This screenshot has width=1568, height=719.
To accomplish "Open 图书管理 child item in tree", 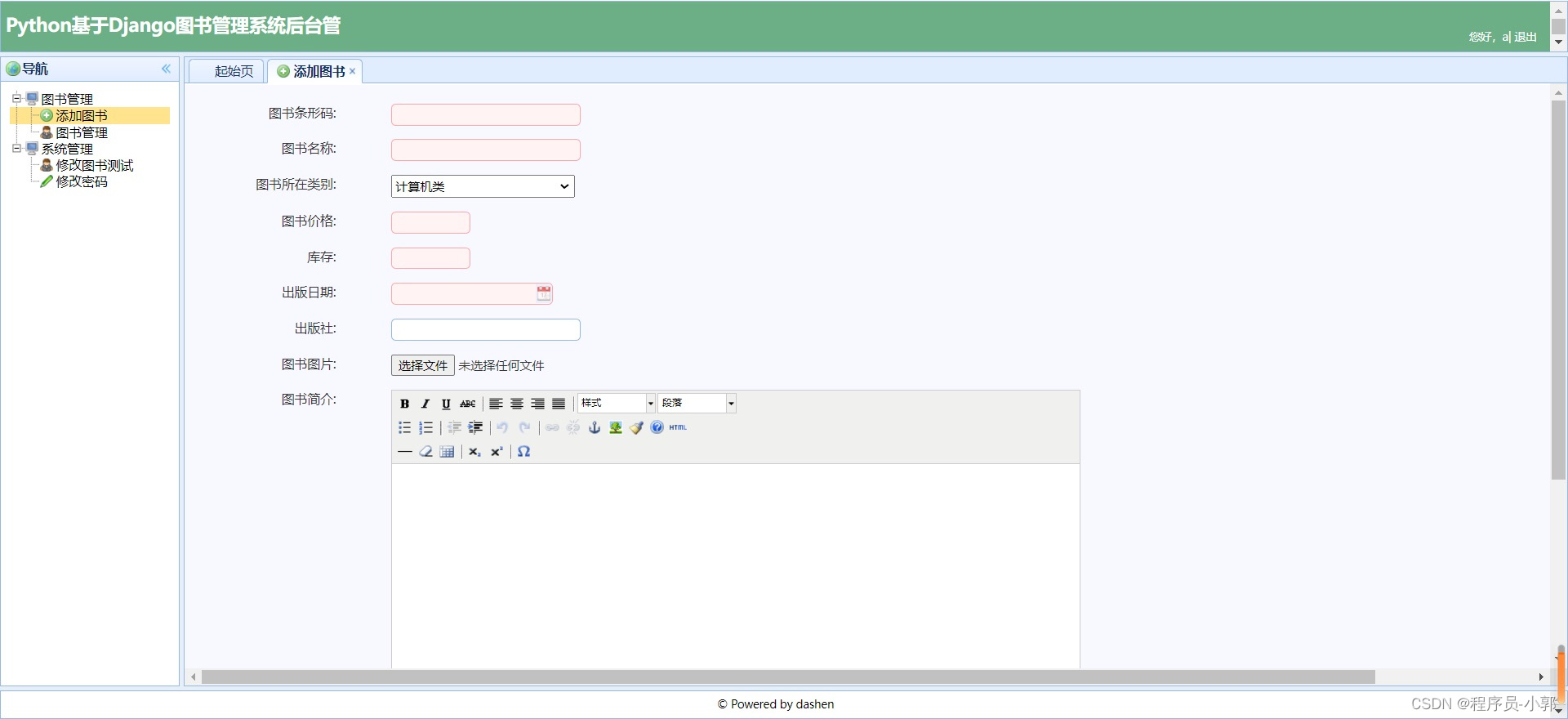I will (x=82, y=132).
